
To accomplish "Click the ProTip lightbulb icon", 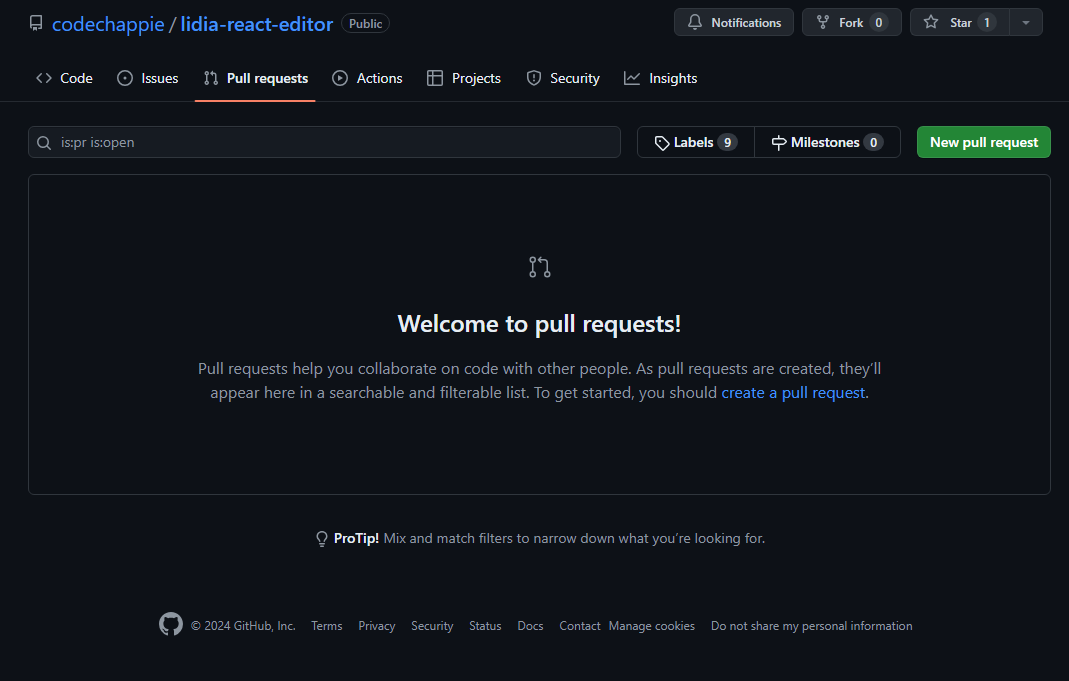I will coord(322,539).
